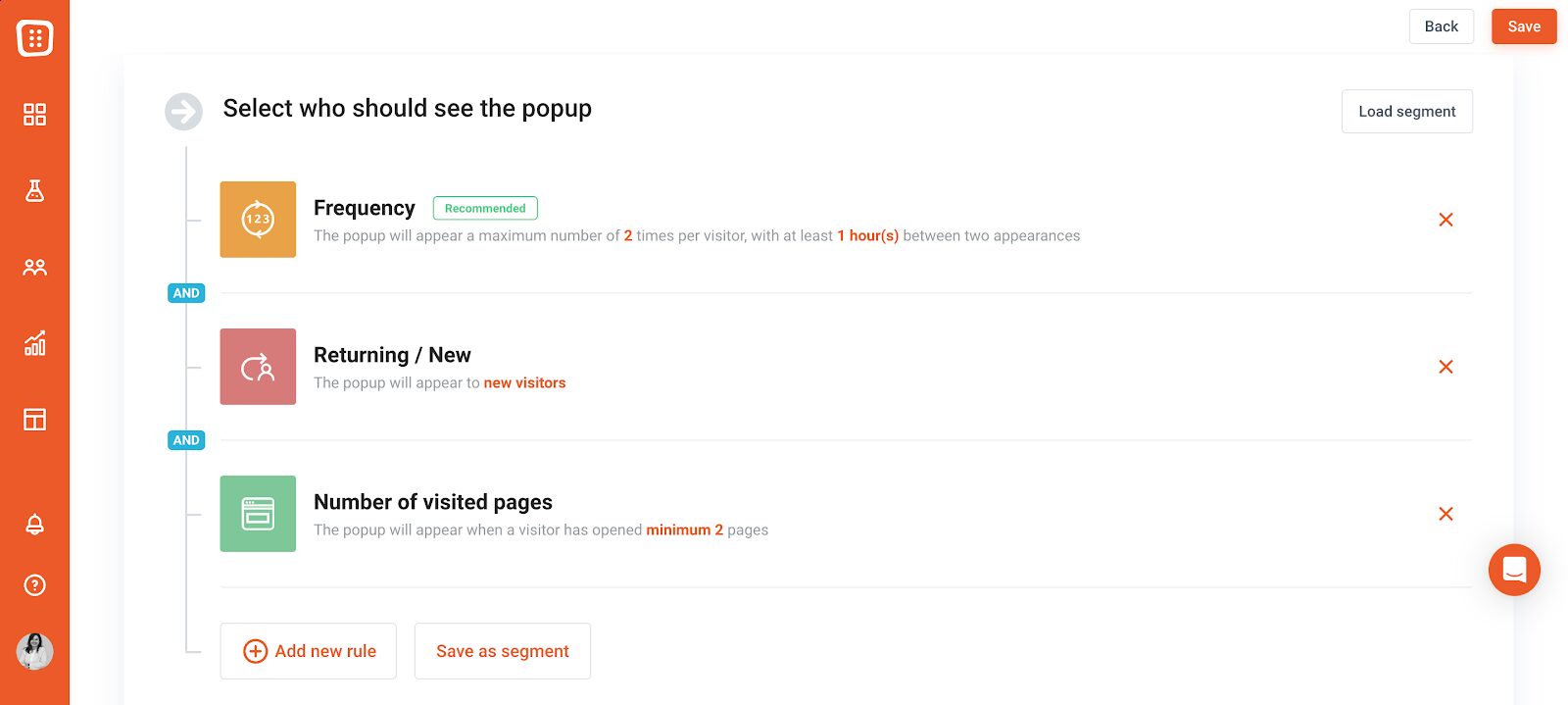Screen dimensions: 1568x705
Task: Click Save as segment
Action: [x=502, y=651]
